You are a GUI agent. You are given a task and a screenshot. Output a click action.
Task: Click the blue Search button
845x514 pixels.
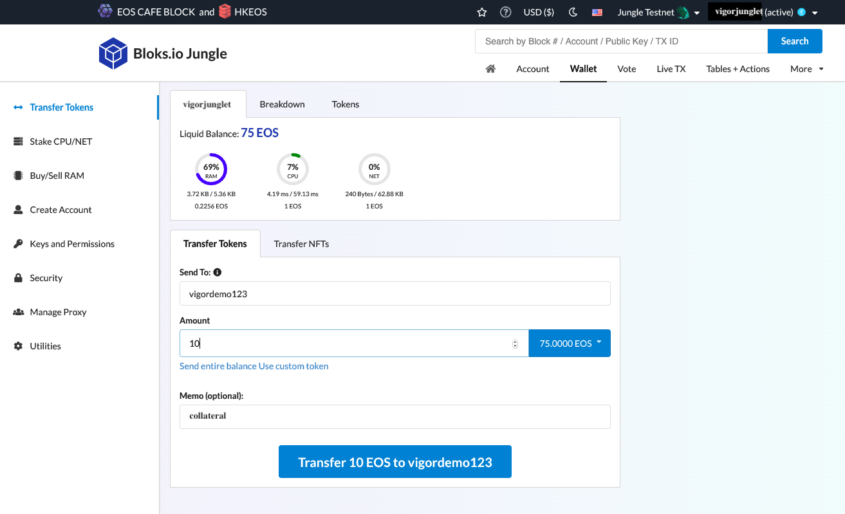click(x=794, y=41)
